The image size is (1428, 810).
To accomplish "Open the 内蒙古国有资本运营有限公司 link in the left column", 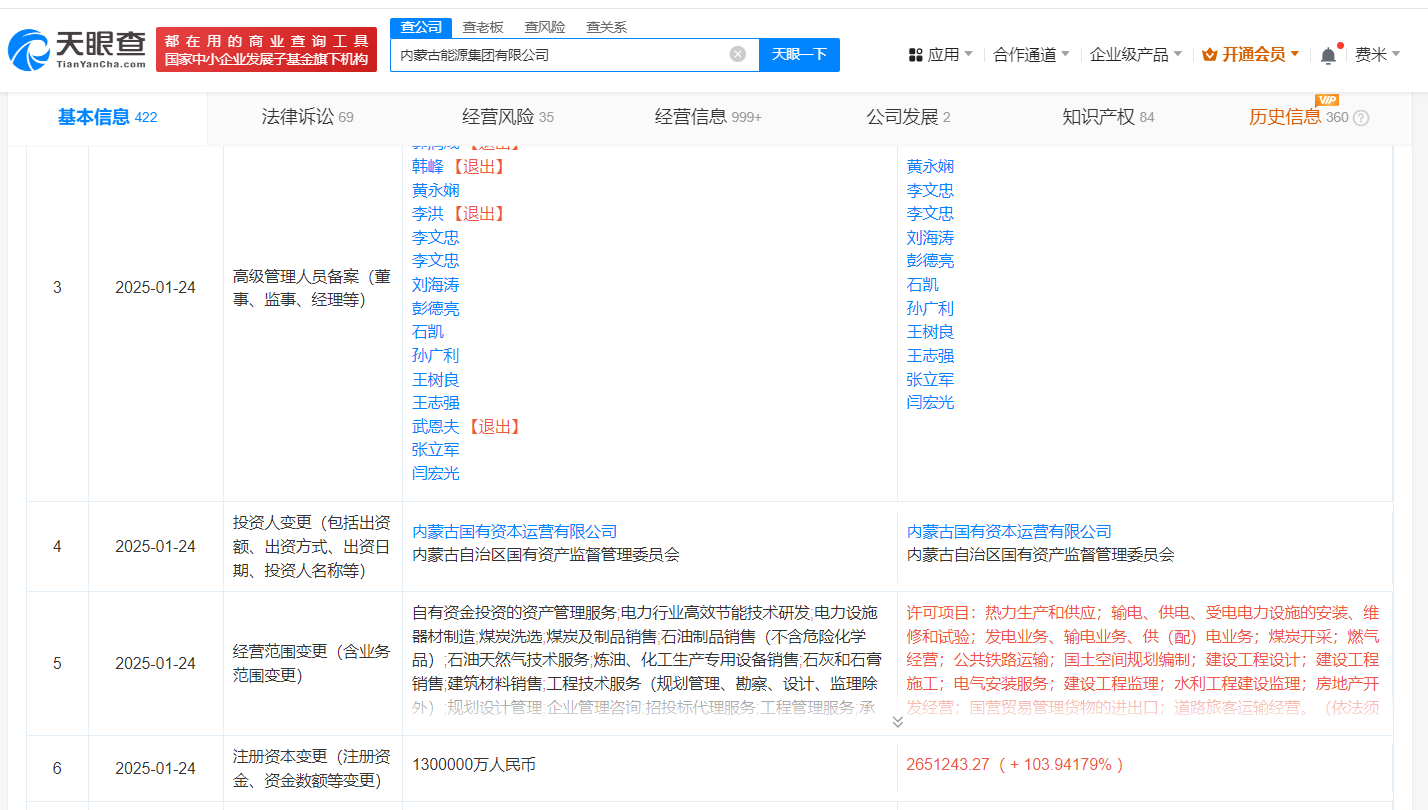I will pyautogui.click(x=515, y=532).
